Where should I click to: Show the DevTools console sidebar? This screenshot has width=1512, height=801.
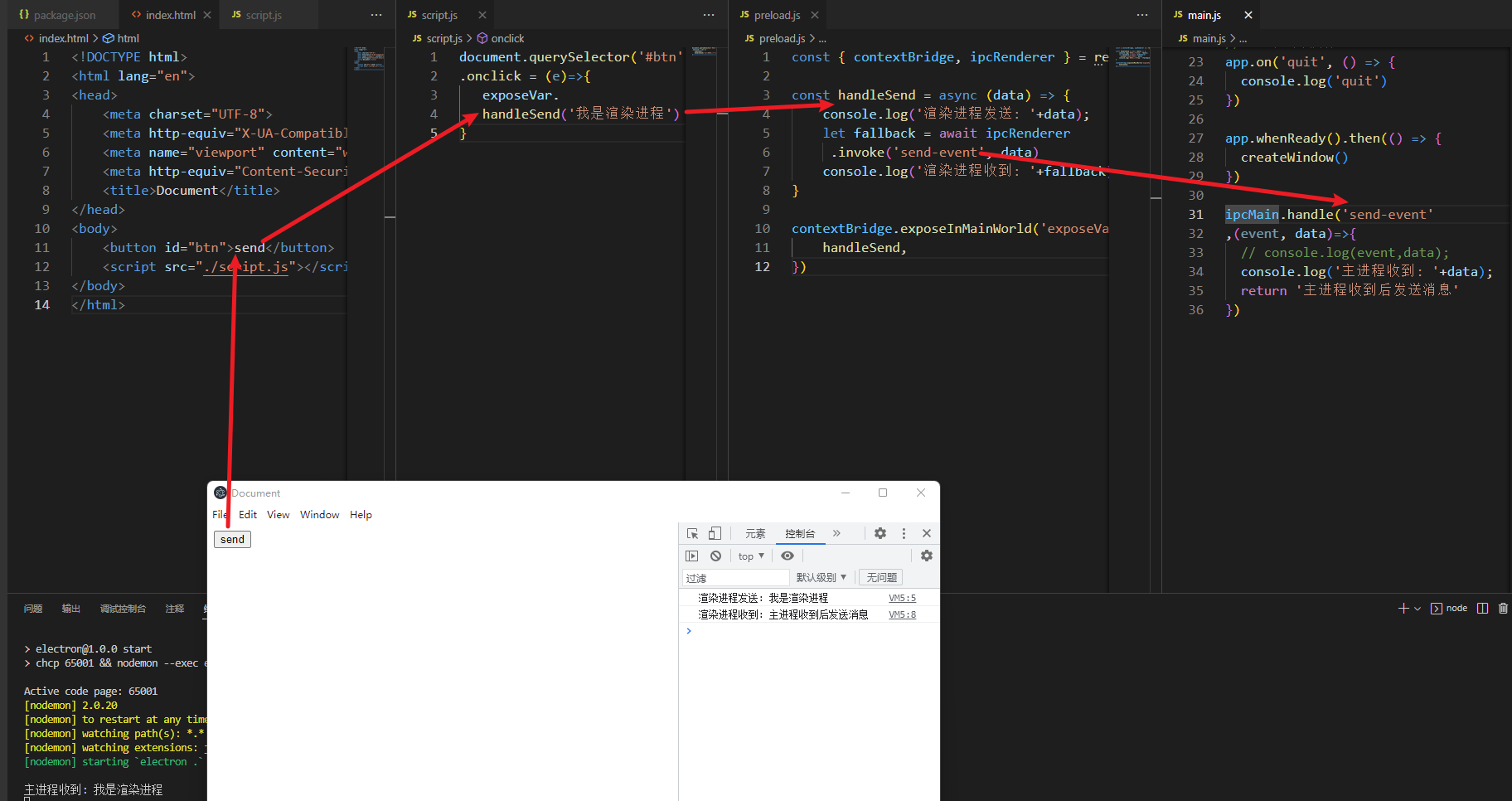coord(692,556)
